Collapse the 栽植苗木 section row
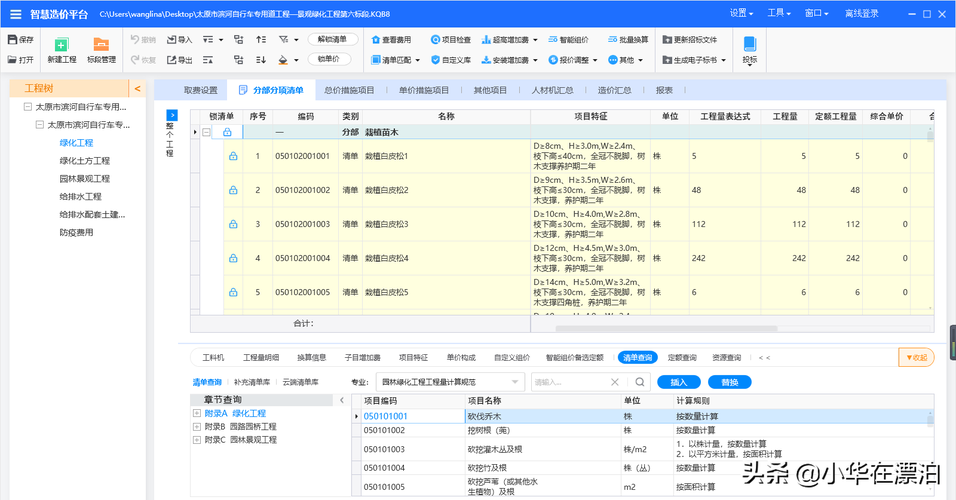This screenshot has width=956, height=500. [207, 132]
